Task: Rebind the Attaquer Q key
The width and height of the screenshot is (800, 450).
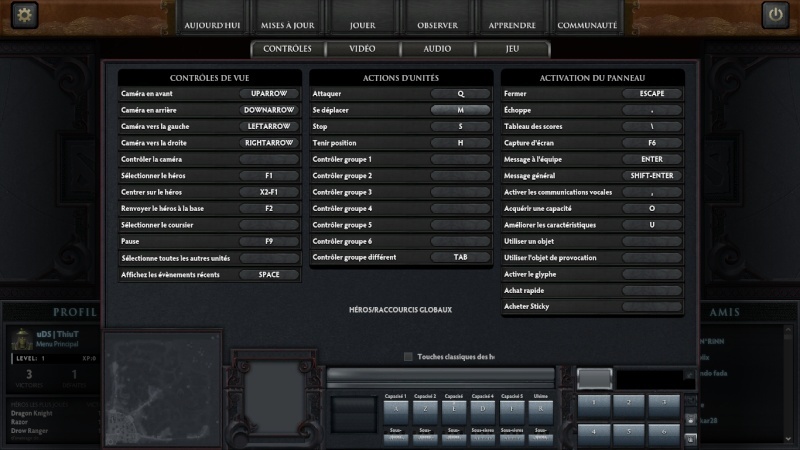Action: pyautogui.click(x=460, y=94)
